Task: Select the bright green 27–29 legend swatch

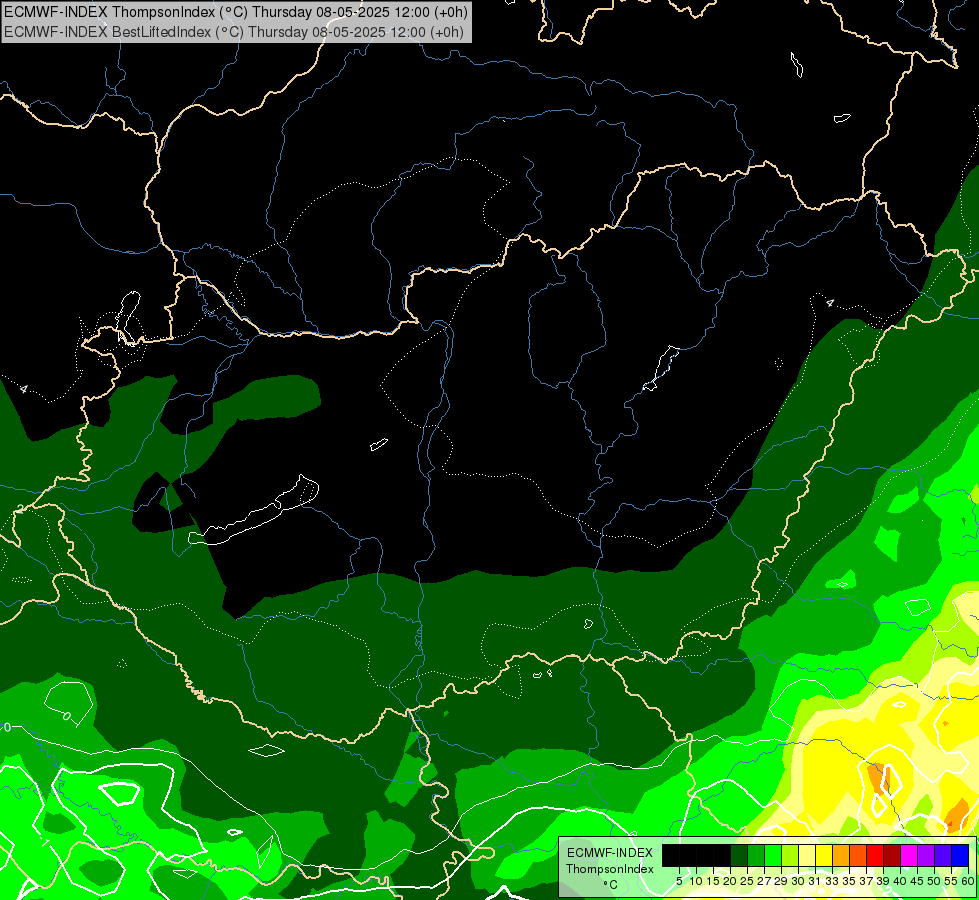Action: click(x=773, y=856)
